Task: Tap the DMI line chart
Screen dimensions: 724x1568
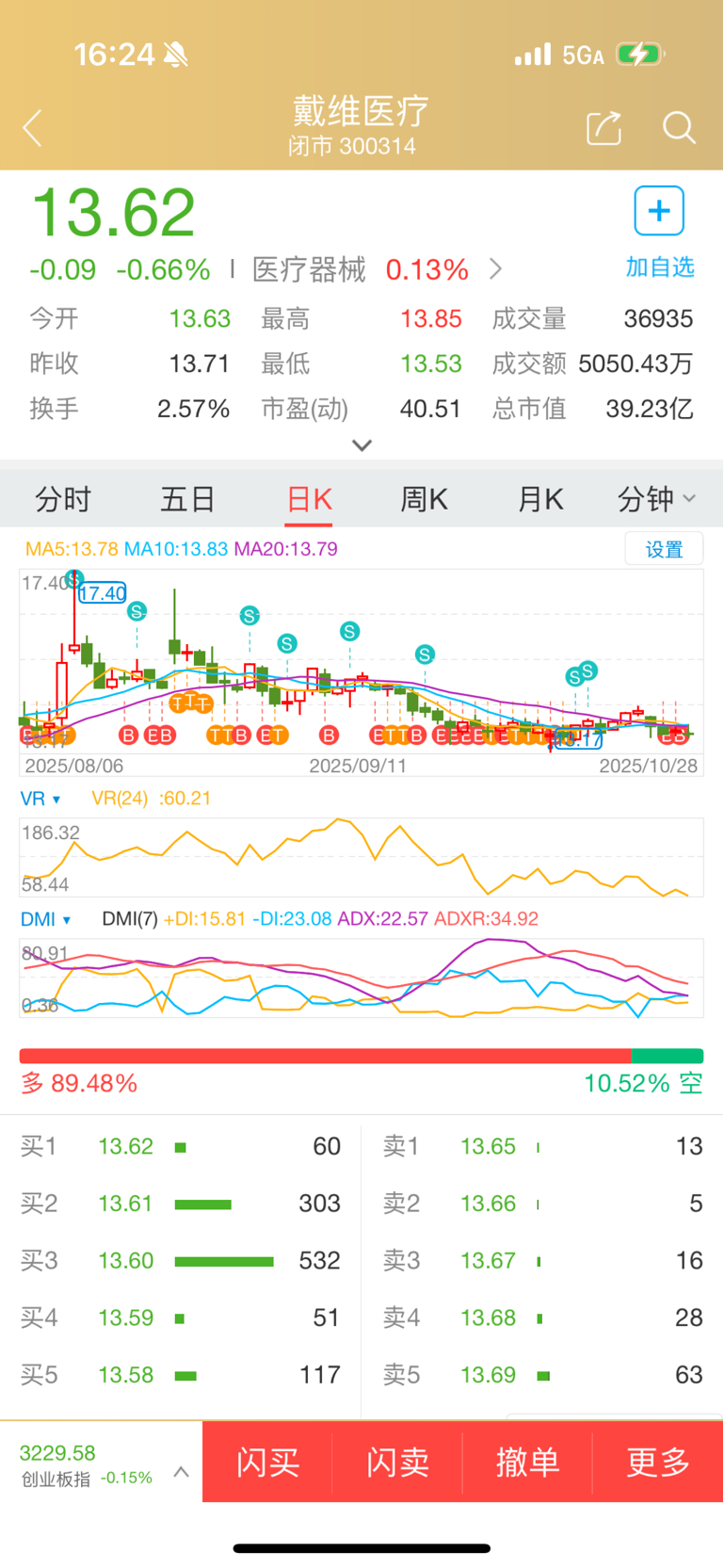Action: (x=362, y=978)
